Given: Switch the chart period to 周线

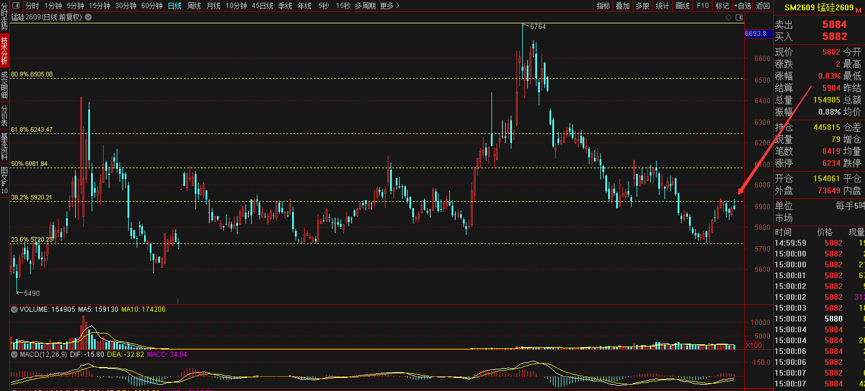Looking at the screenshot, I should 194,6.
